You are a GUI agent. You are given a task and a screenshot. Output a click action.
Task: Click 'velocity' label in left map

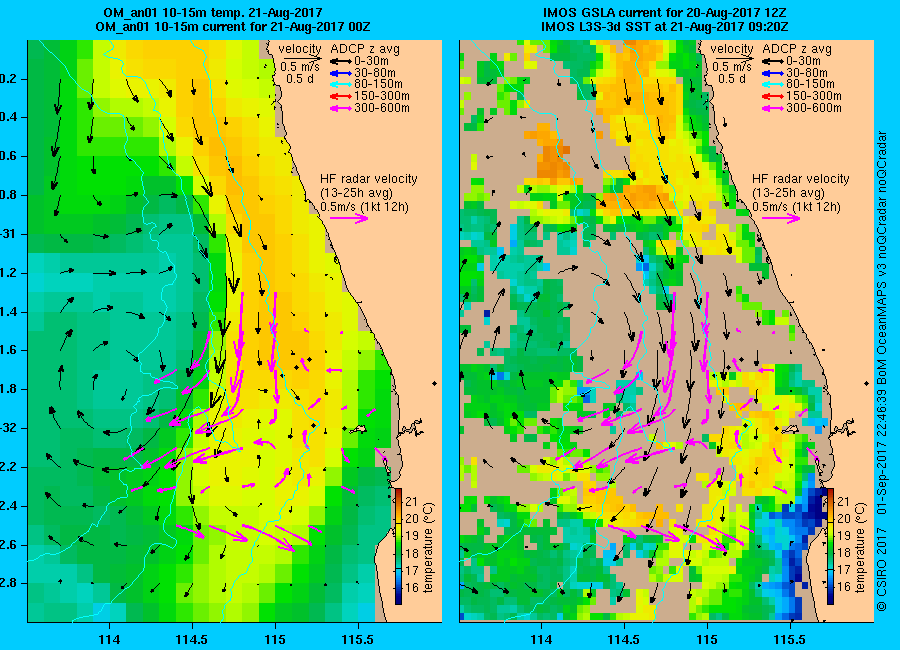coord(300,49)
